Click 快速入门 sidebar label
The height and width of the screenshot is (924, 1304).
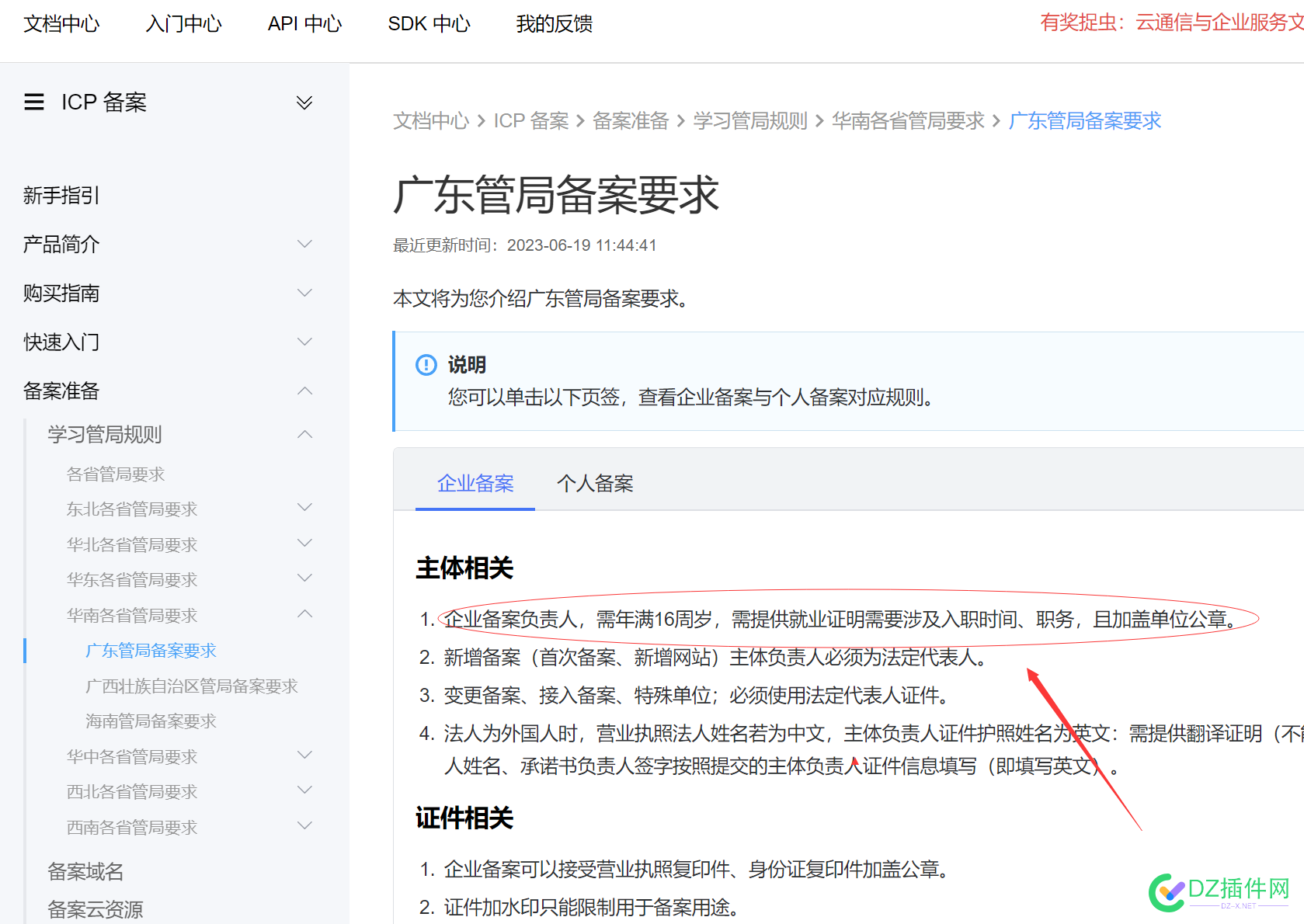point(61,342)
